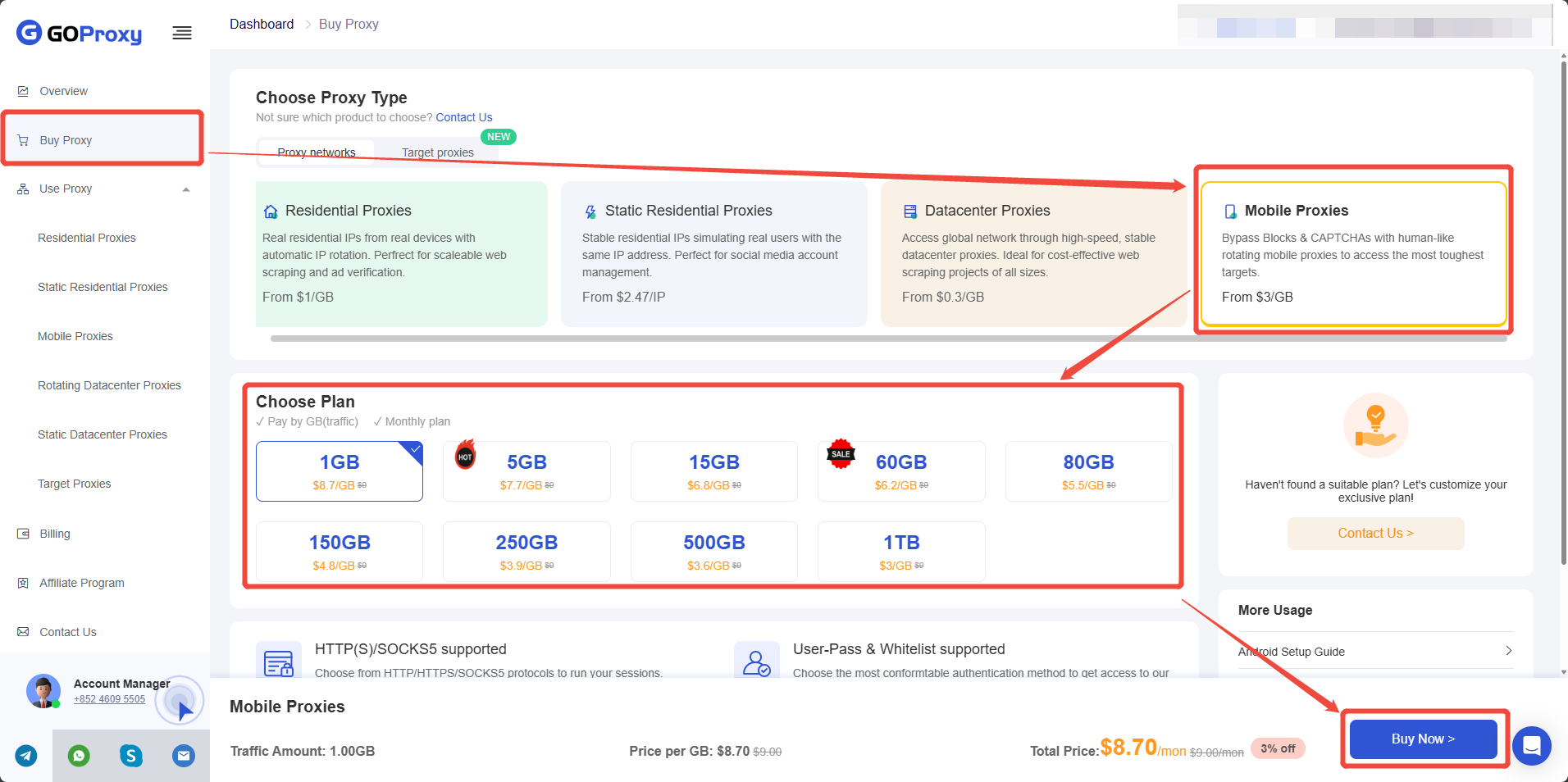Viewport: 1568px width, 782px height.
Task: Click Contact Us link under Choose Proxy Type
Action: (x=464, y=117)
